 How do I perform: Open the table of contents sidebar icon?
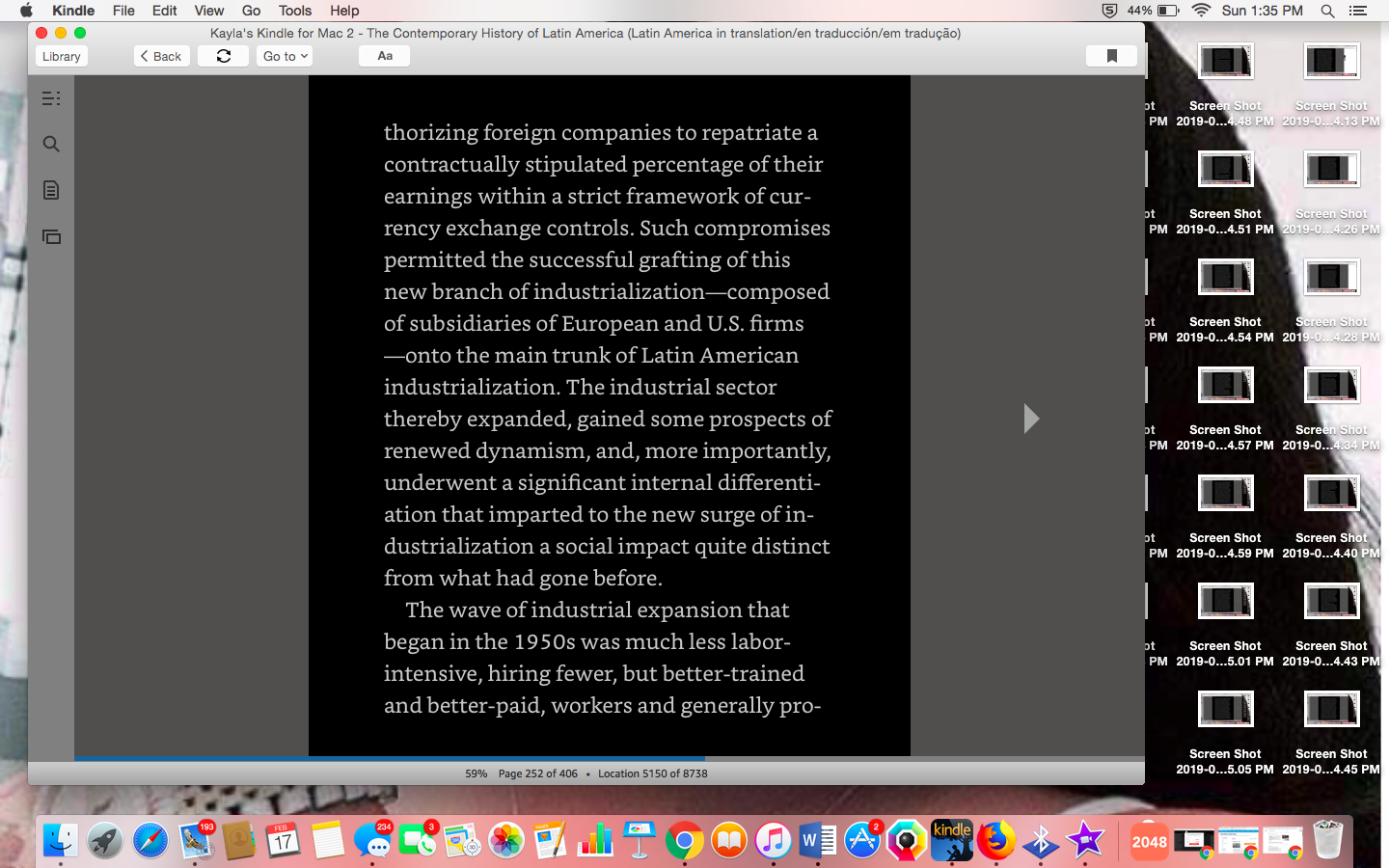[x=51, y=98]
